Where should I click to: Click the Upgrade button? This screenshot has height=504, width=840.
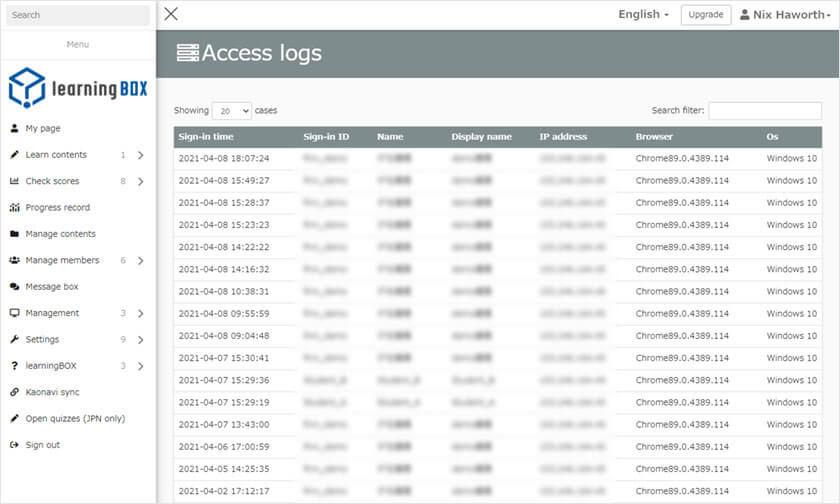705,15
